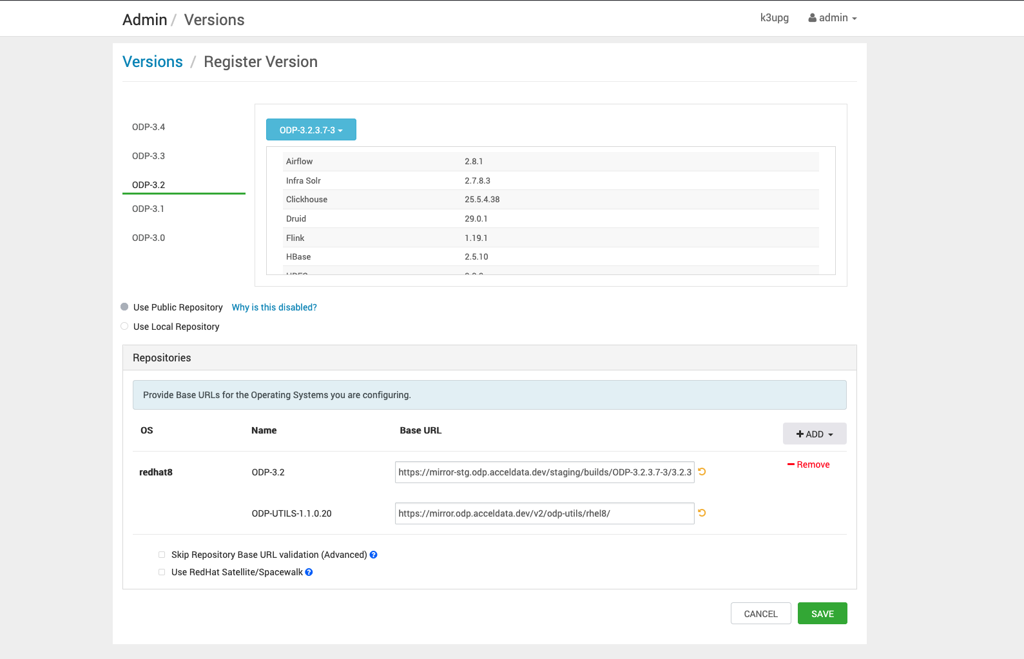Click the Druid service row
Image resolution: width=1024 pixels, height=659 pixels.
[x=551, y=219]
